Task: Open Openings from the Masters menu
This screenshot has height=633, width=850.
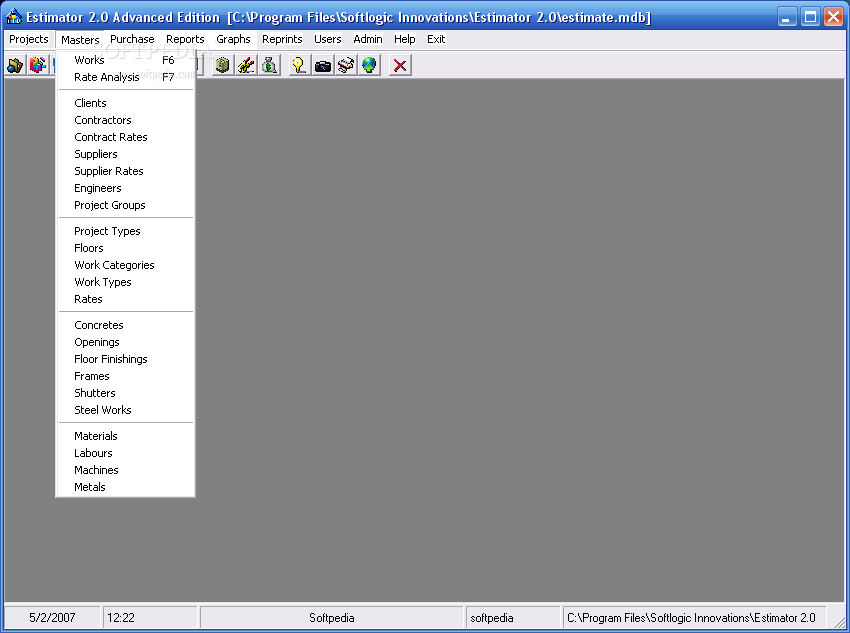Action: click(x=125, y=342)
